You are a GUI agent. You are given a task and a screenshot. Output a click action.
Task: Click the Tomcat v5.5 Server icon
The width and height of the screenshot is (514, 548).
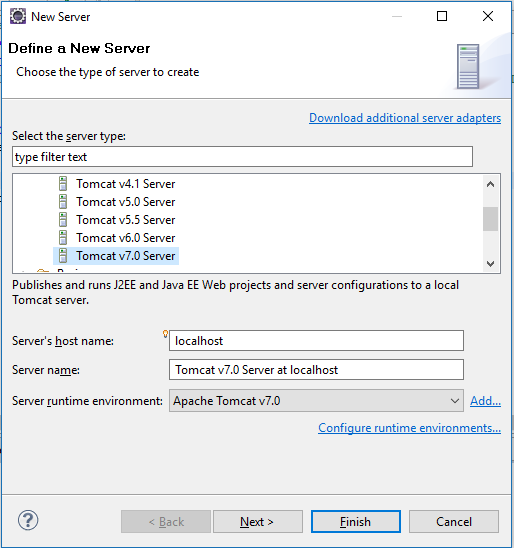[x=63, y=220]
